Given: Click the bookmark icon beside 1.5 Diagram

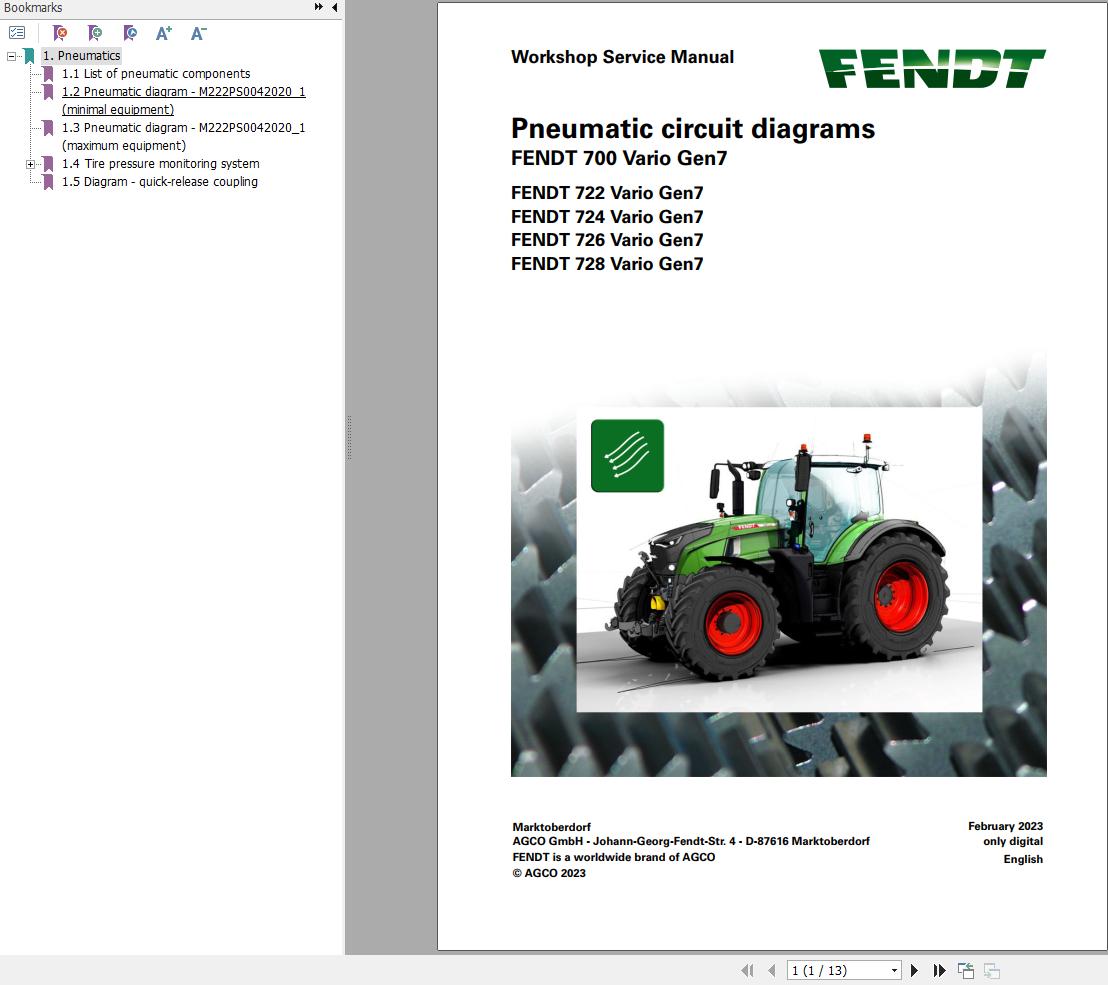Looking at the screenshot, I should point(48,182).
